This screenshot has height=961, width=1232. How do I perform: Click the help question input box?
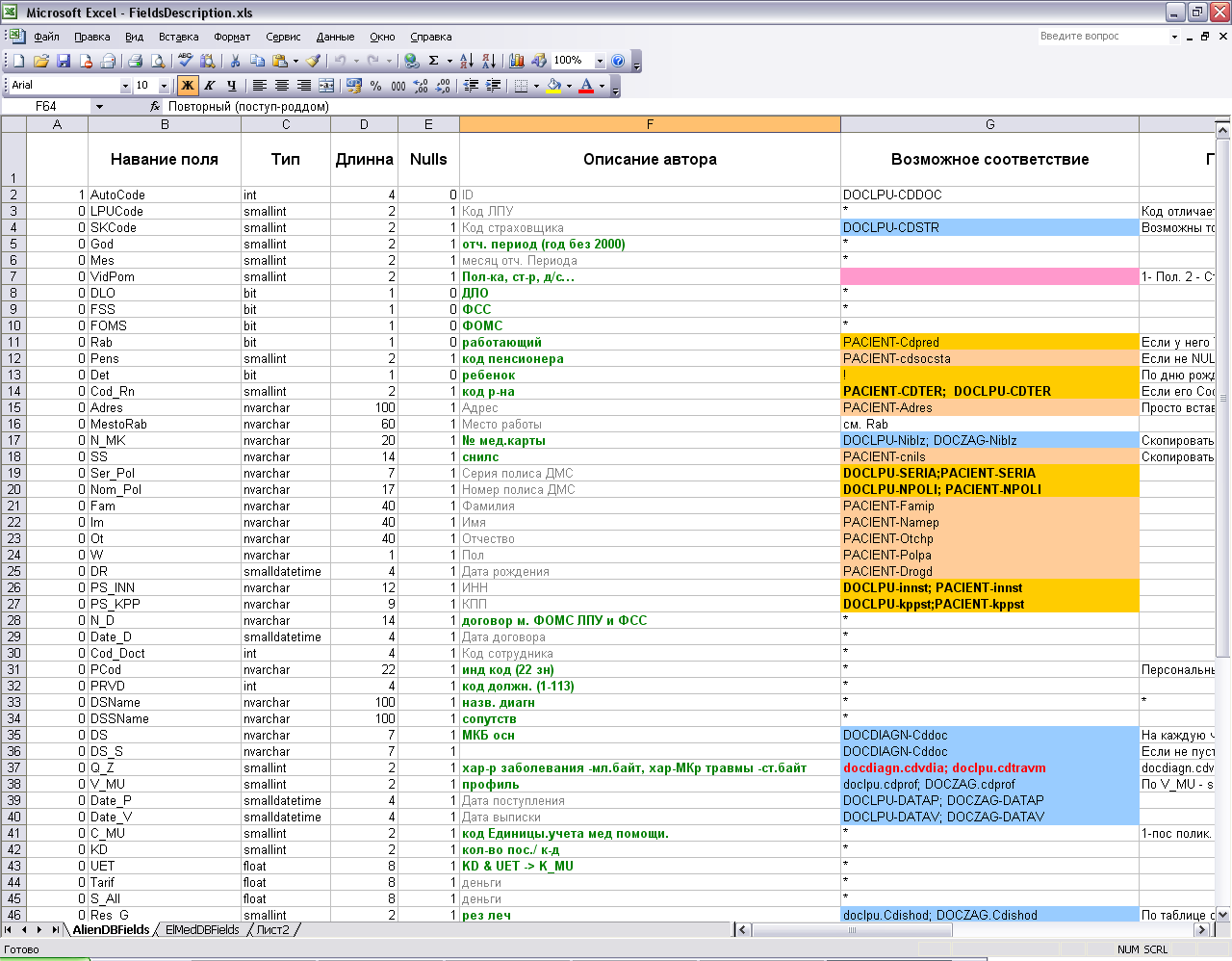[x=1102, y=36]
